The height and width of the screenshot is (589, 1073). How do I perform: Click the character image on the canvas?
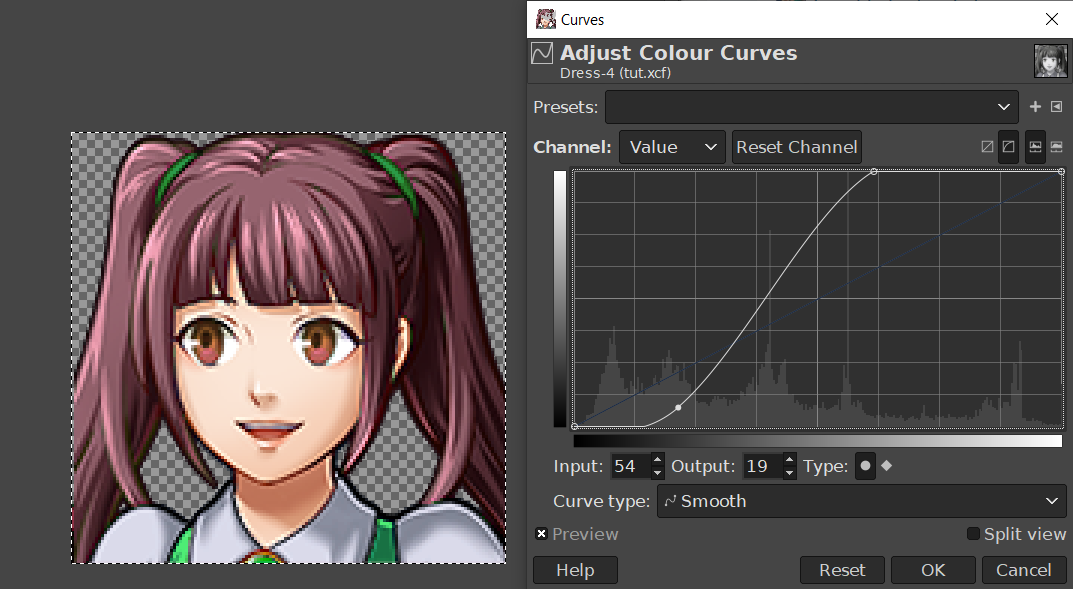click(x=289, y=348)
